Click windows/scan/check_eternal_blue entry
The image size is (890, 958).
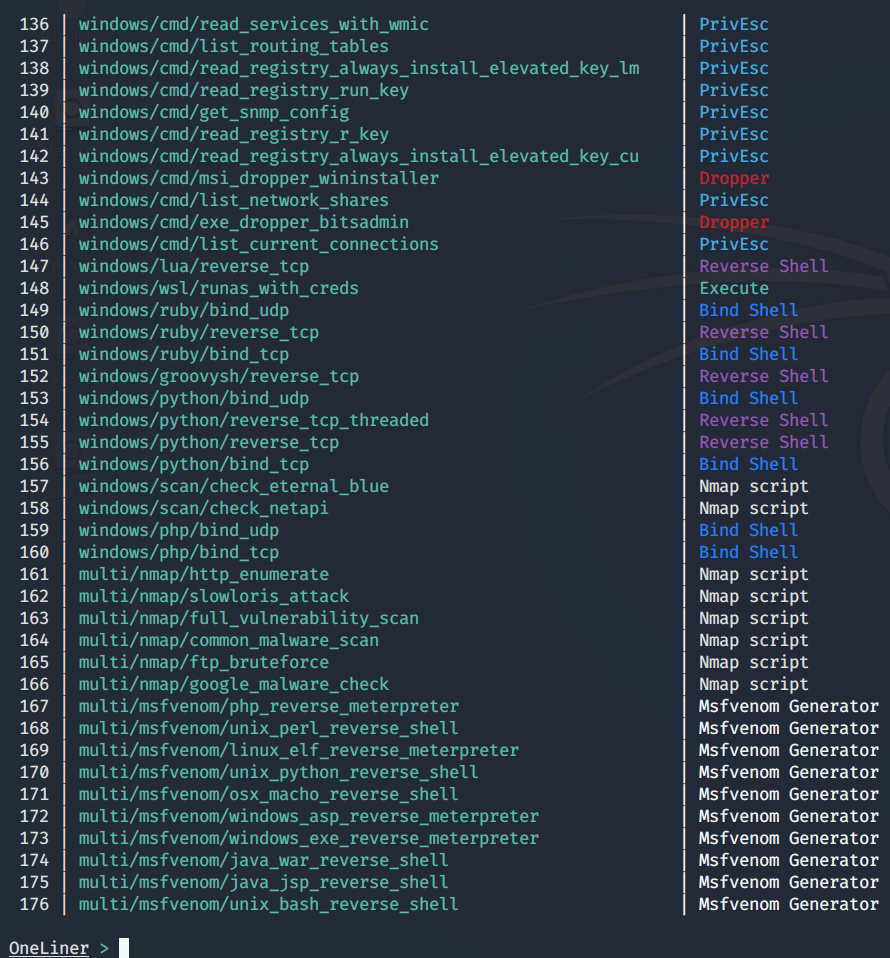point(233,486)
